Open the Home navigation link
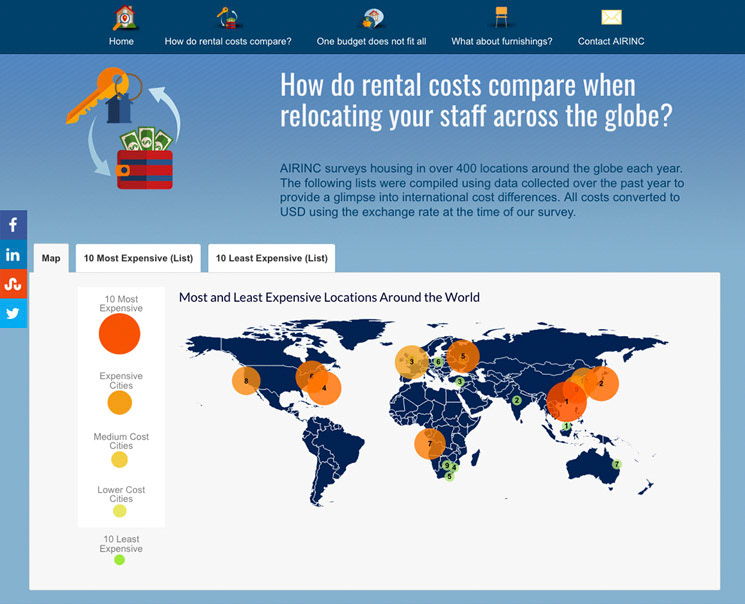This screenshot has width=745, height=604. 121,41
